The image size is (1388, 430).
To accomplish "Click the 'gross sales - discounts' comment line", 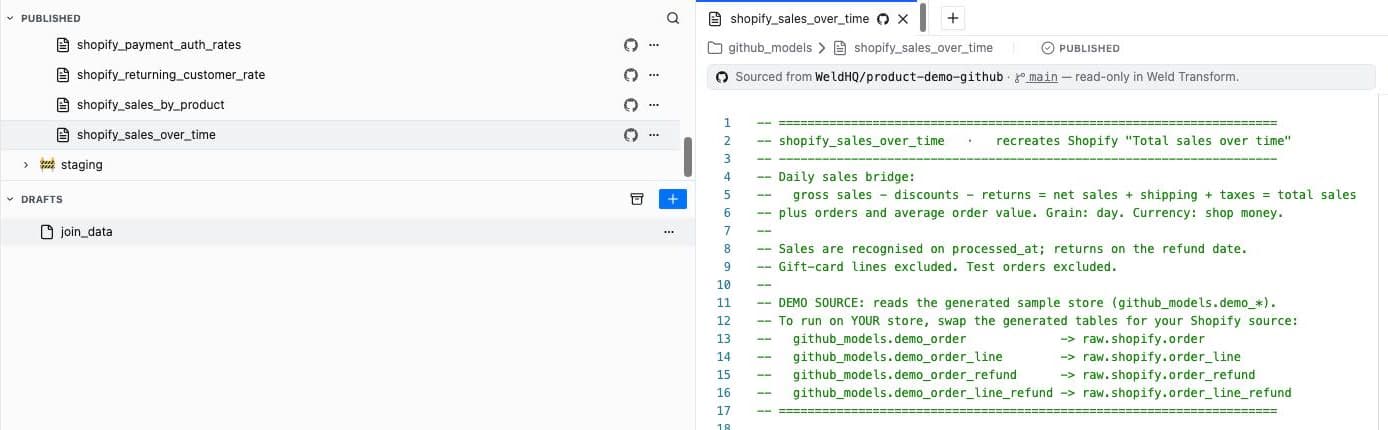I will coord(1057,195).
